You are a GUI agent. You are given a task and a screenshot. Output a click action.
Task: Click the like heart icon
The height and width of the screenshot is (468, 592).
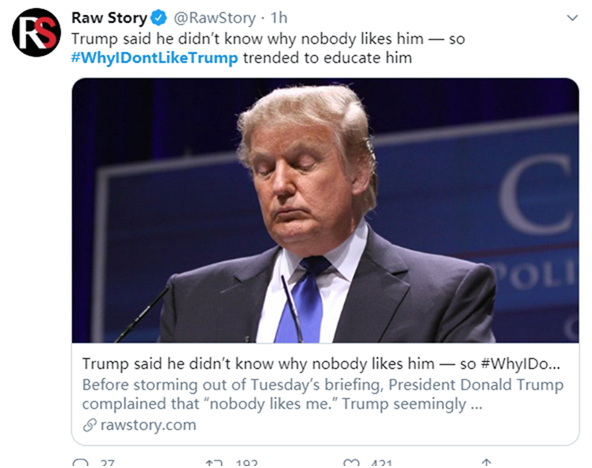coord(351,463)
